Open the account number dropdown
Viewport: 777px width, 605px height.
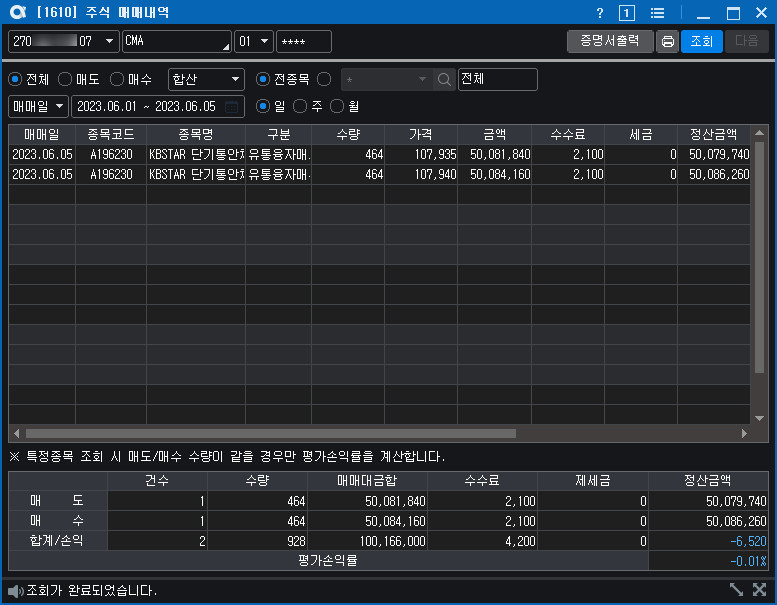coord(64,41)
